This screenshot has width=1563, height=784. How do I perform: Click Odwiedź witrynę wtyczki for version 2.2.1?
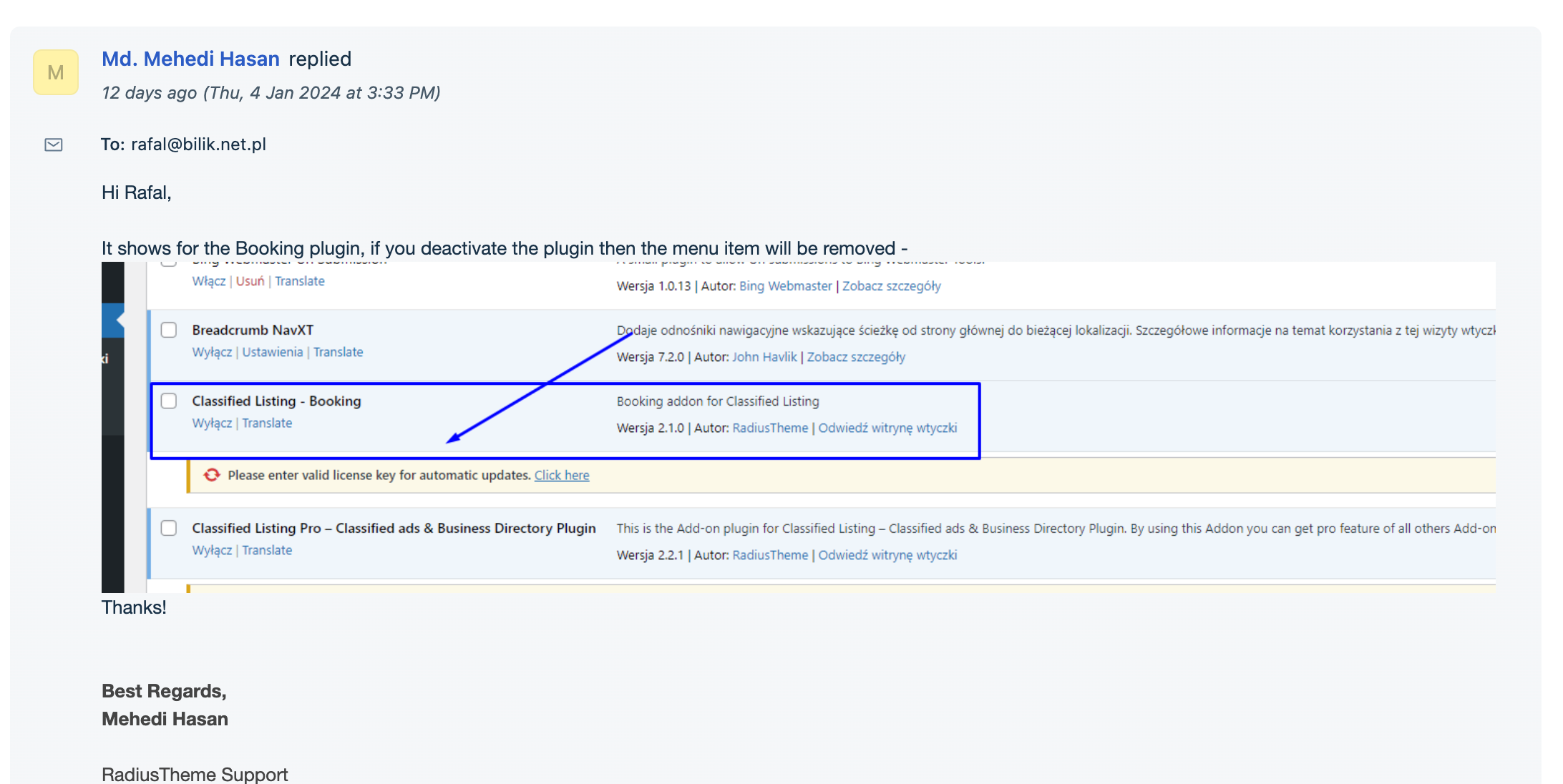pos(888,555)
